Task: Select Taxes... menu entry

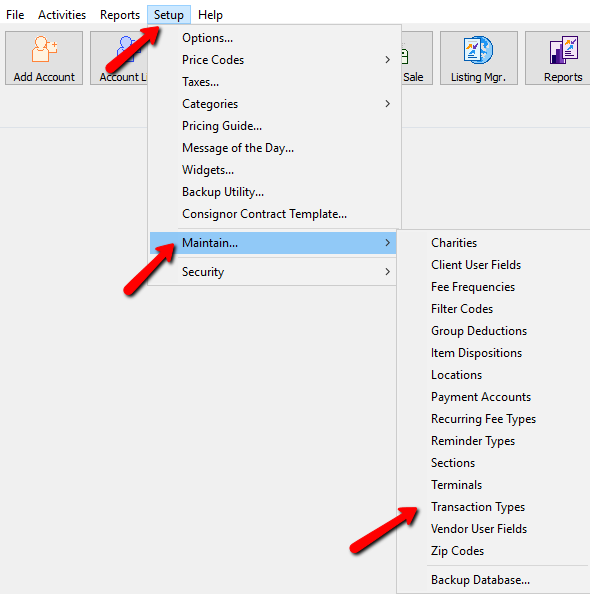Action: click(200, 82)
